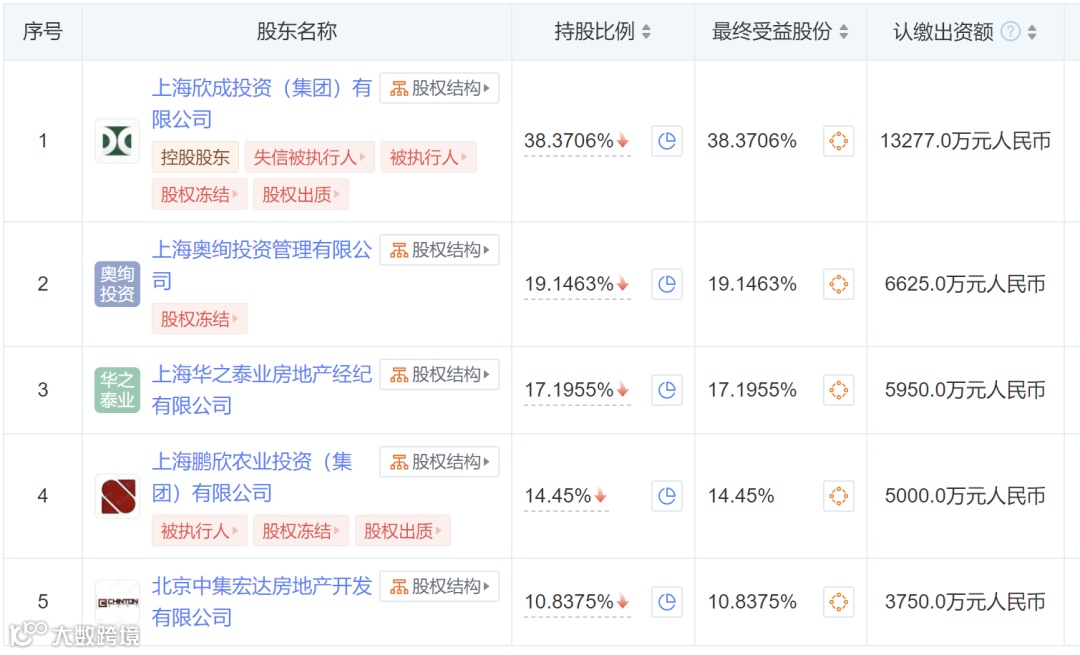The width and height of the screenshot is (1080, 655).
Task: Open 股权冻结 tag for 上海欣成投资
Action: point(200,194)
